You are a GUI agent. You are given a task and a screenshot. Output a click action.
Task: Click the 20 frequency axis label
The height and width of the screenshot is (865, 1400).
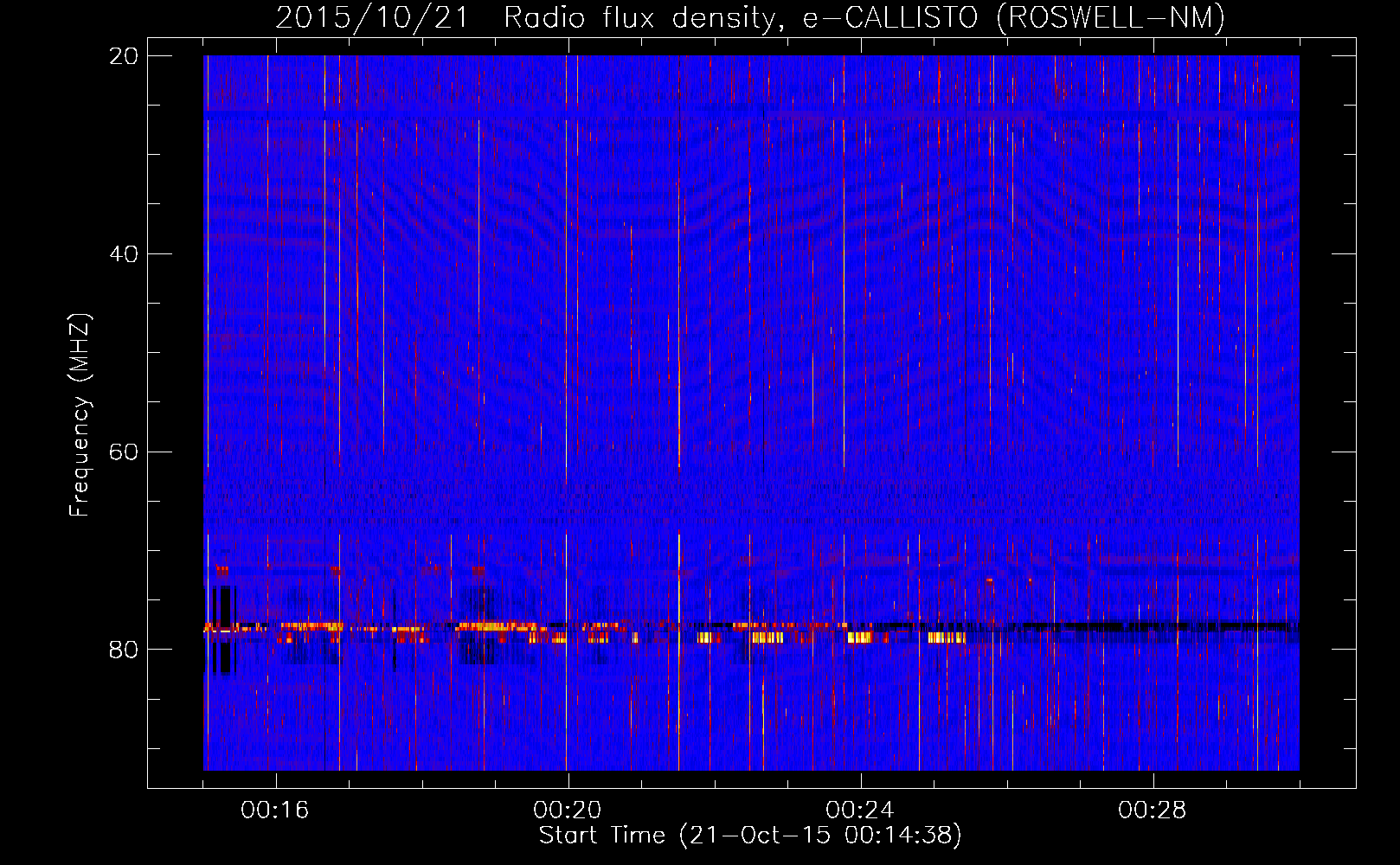[x=124, y=56]
